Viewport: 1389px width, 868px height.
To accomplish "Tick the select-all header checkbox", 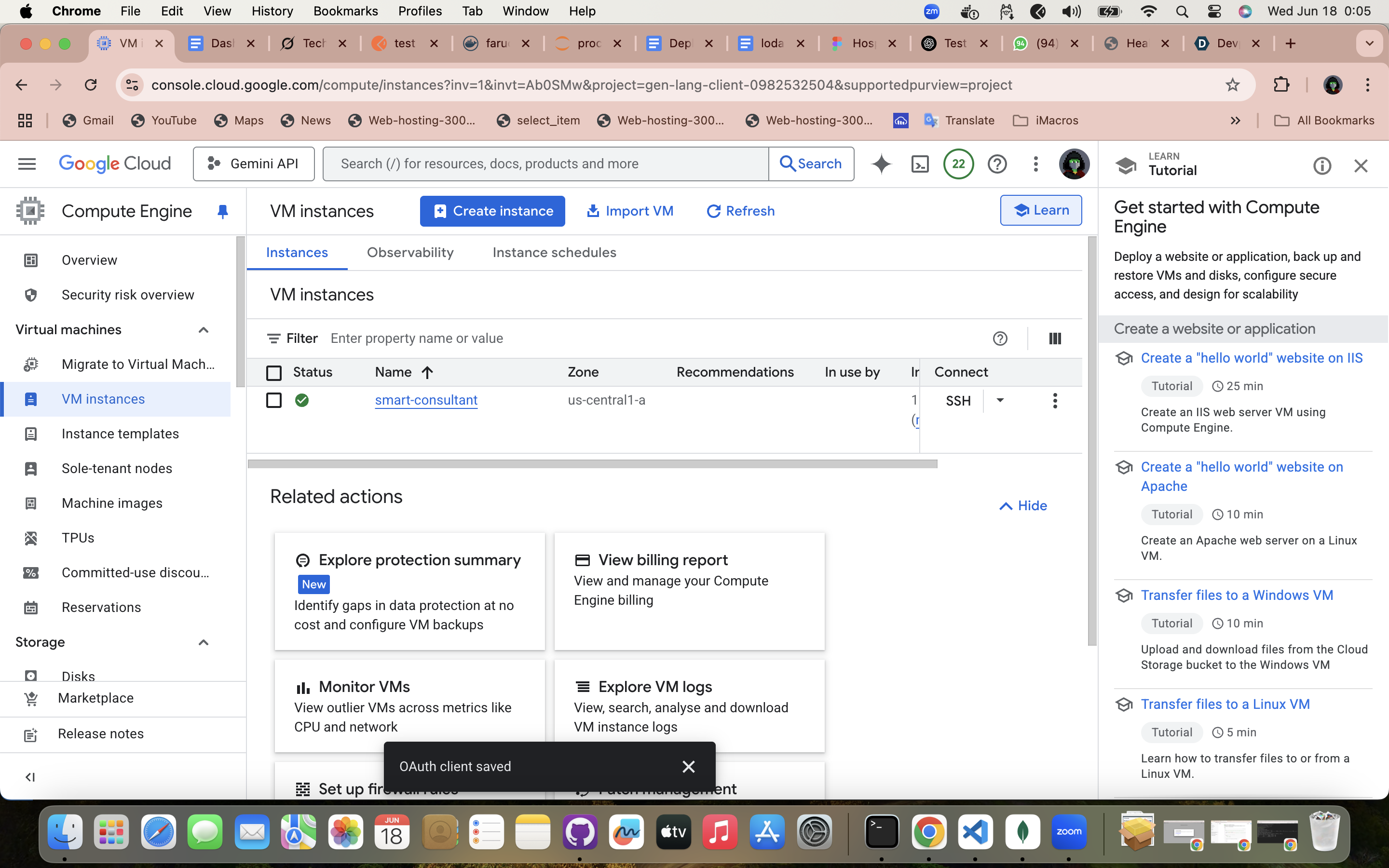I will pos(274,373).
